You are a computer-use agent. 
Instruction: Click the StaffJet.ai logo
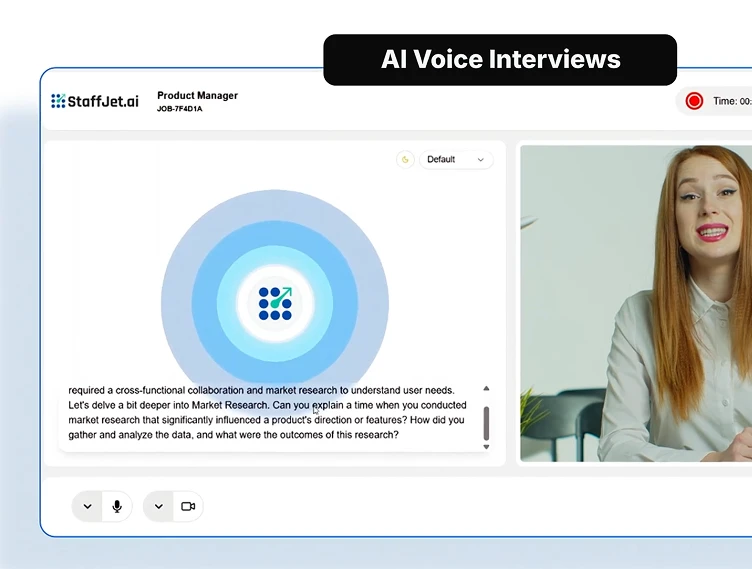95,101
